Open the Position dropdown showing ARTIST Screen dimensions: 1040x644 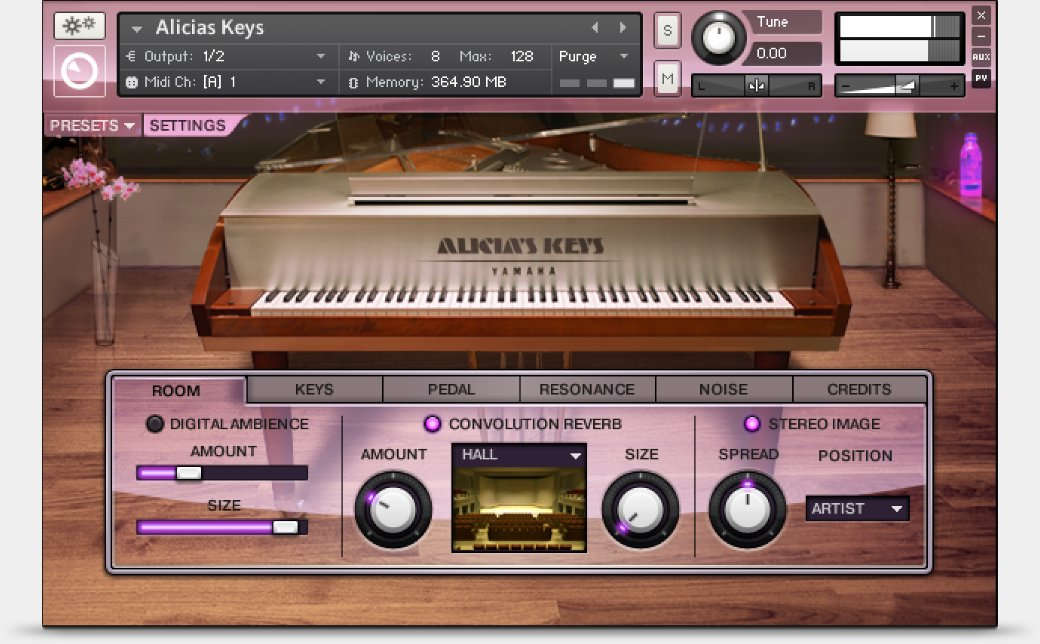click(856, 508)
